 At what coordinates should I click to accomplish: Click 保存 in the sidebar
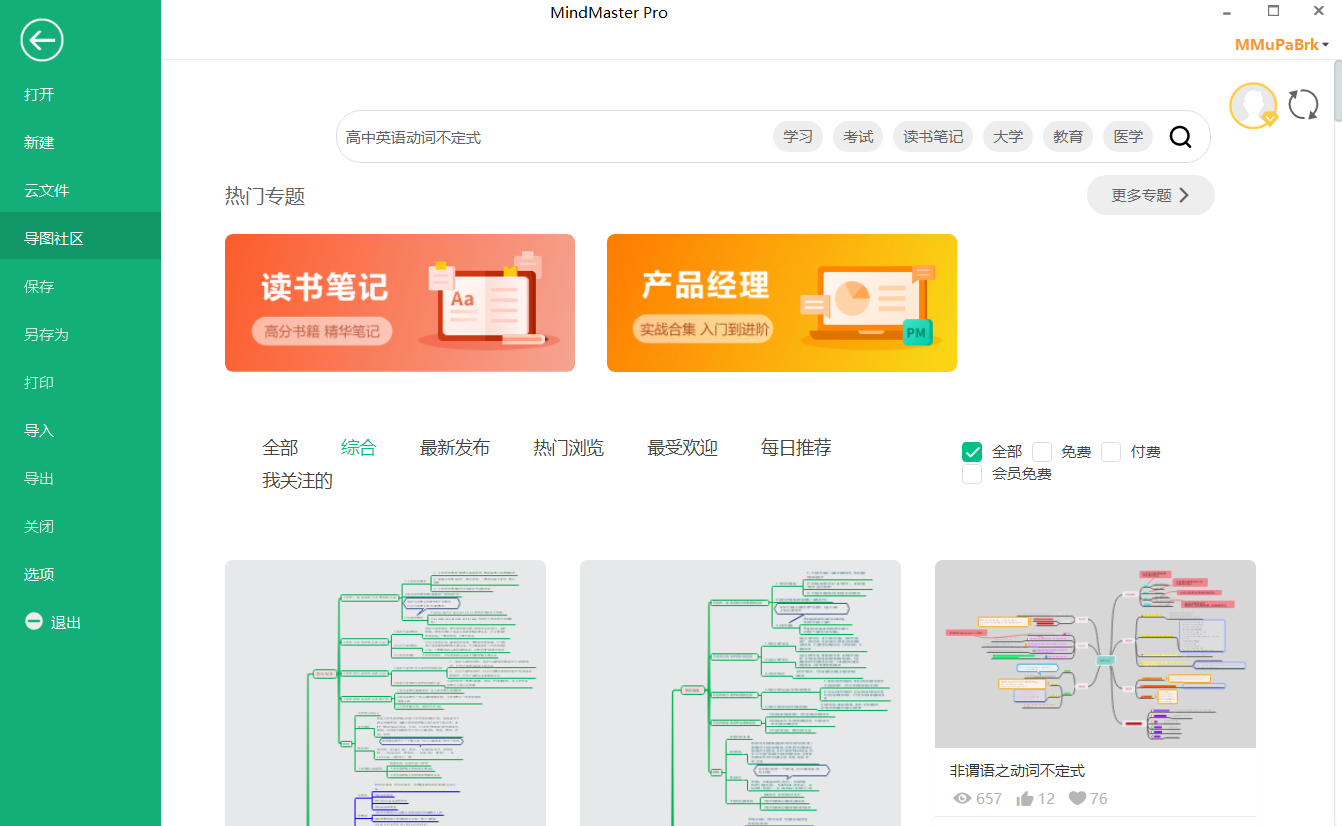(80, 287)
